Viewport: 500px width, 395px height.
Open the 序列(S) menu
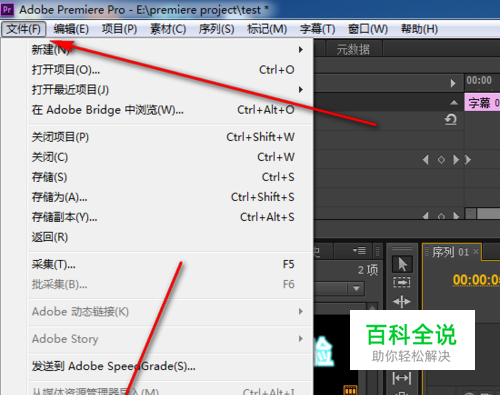click(216, 29)
